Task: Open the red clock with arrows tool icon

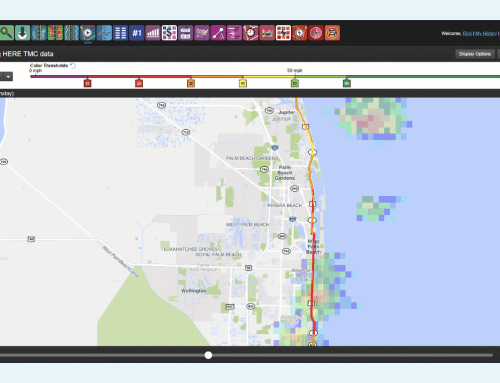Action: pyautogui.click(x=300, y=33)
